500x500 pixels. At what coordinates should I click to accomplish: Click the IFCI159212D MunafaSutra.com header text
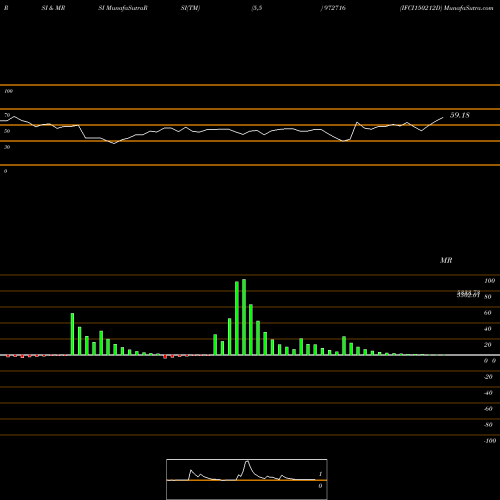coord(446,8)
